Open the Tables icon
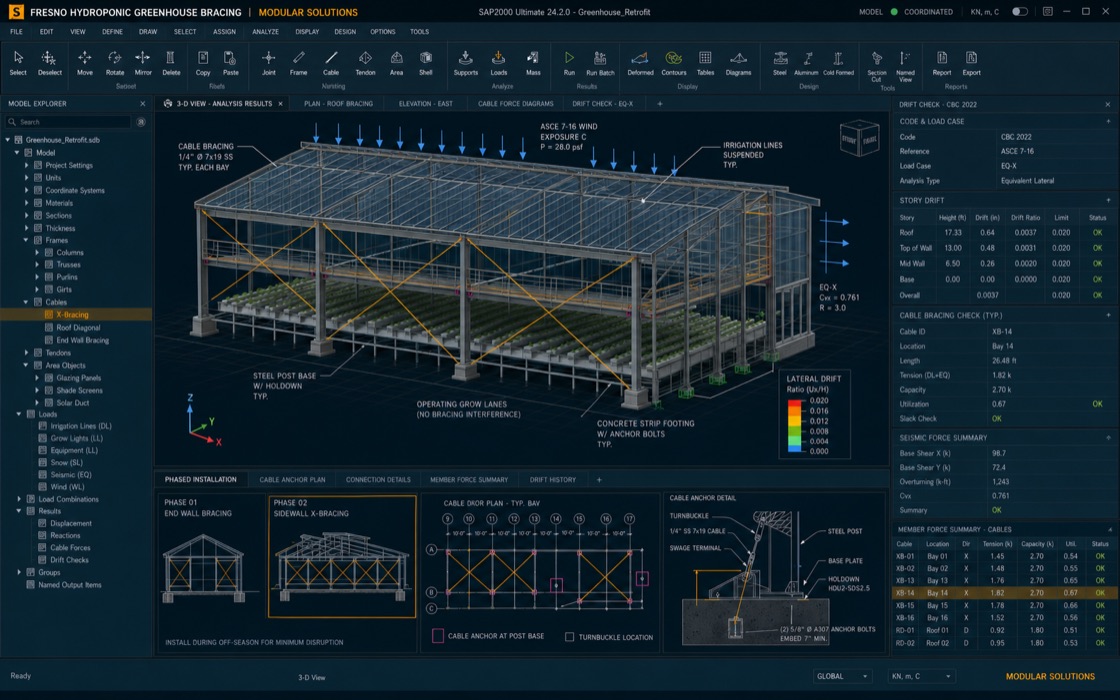Image resolution: width=1120 pixels, height=700 pixels. tap(705, 63)
